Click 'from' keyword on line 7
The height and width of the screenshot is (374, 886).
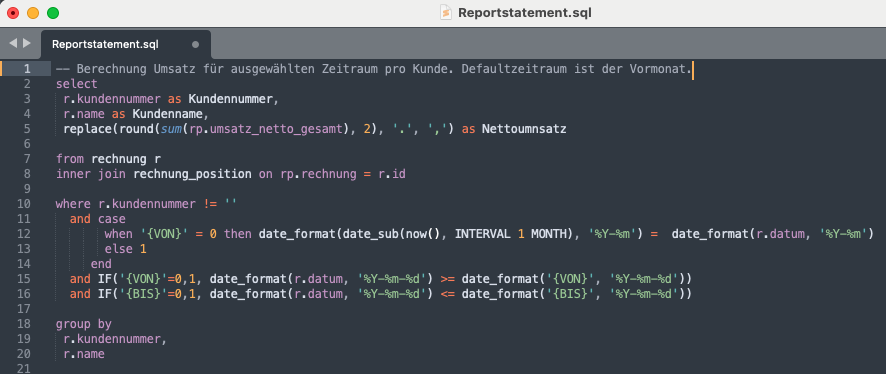click(70, 159)
